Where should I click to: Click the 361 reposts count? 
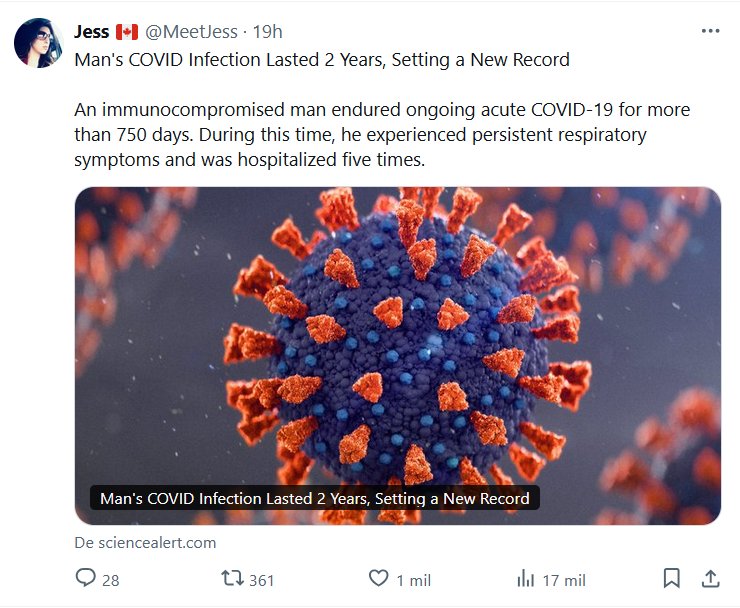(x=261, y=579)
